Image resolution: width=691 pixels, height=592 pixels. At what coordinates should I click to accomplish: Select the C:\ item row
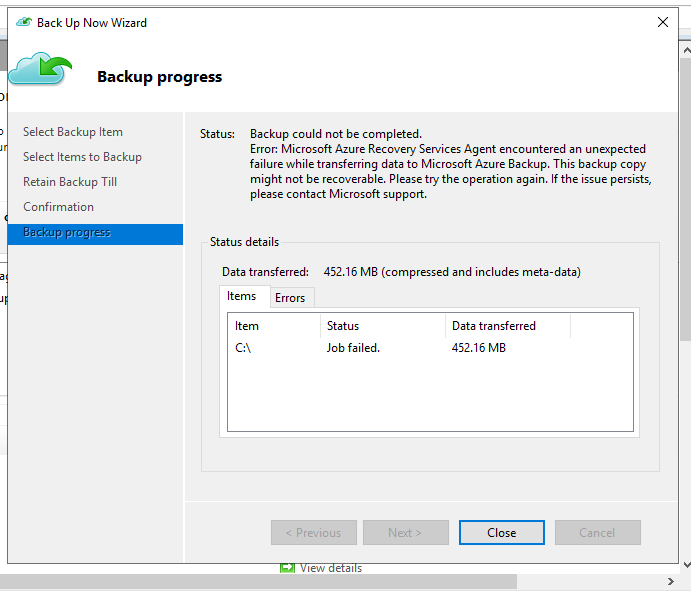point(430,348)
